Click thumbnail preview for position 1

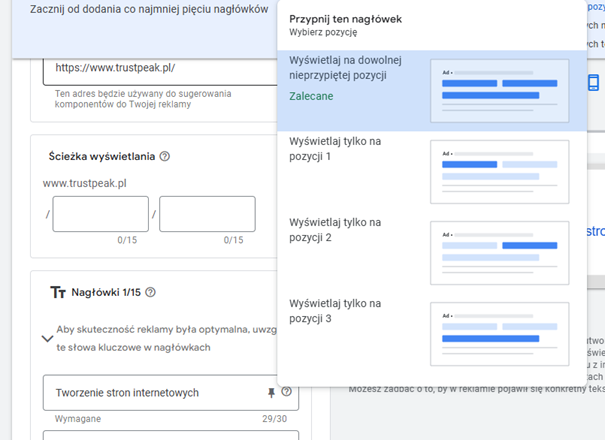(500, 172)
